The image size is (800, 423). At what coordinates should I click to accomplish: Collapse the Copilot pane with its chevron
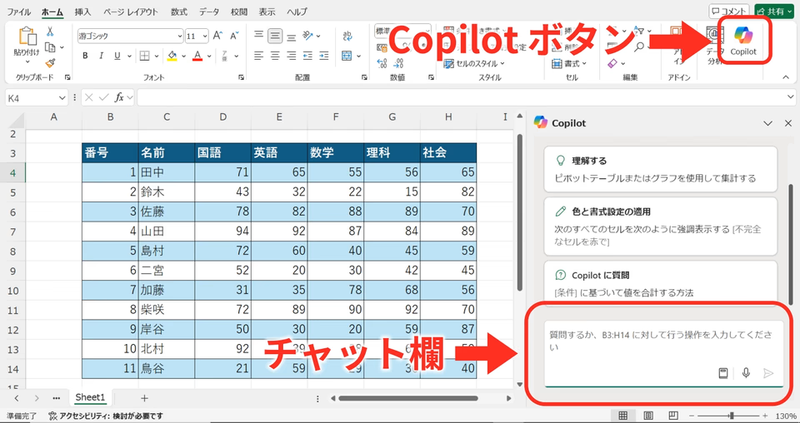click(x=767, y=123)
